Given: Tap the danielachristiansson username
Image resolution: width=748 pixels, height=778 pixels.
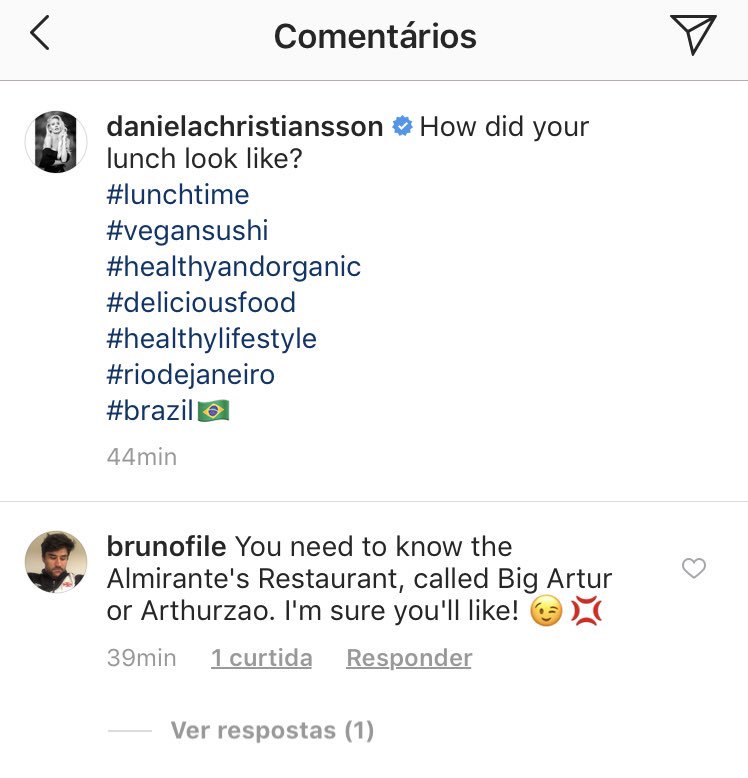Looking at the screenshot, I should click(244, 127).
